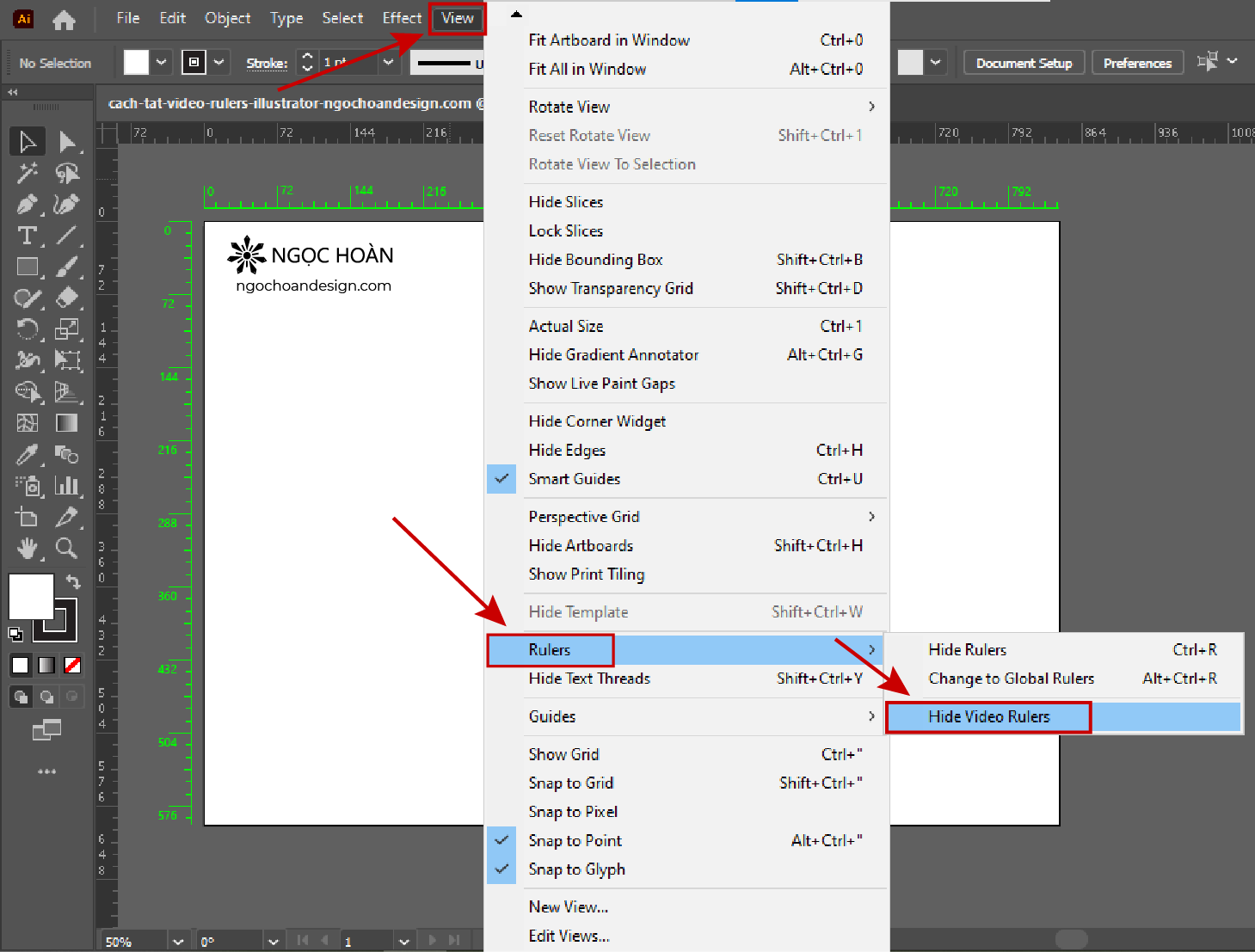Click the Illustrator home icon
1255x952 pixels.
point(64,19)
